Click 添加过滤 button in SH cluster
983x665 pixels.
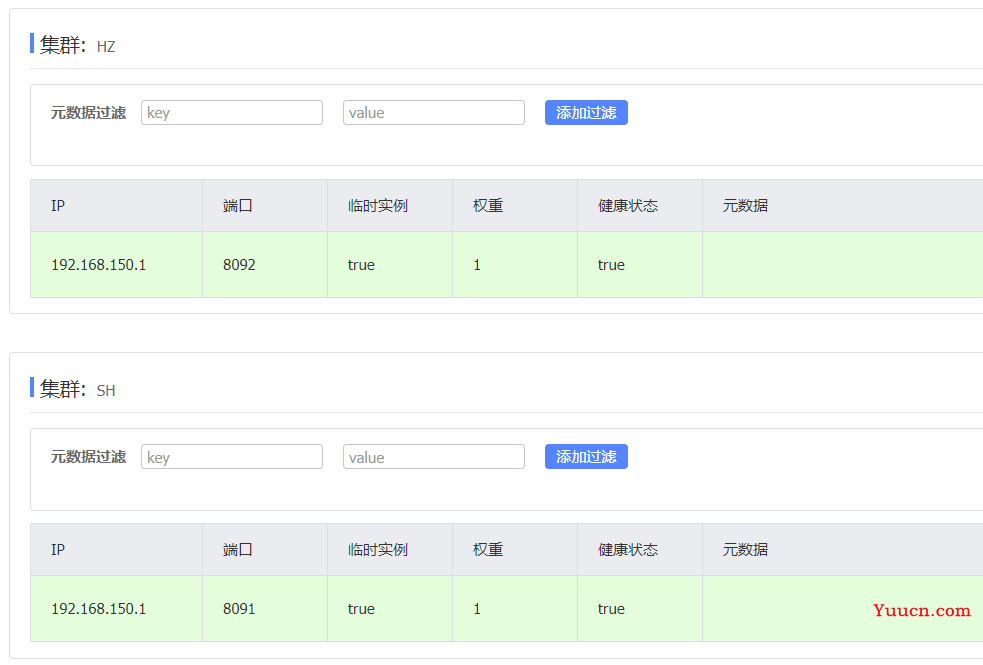tap(586, 457)
